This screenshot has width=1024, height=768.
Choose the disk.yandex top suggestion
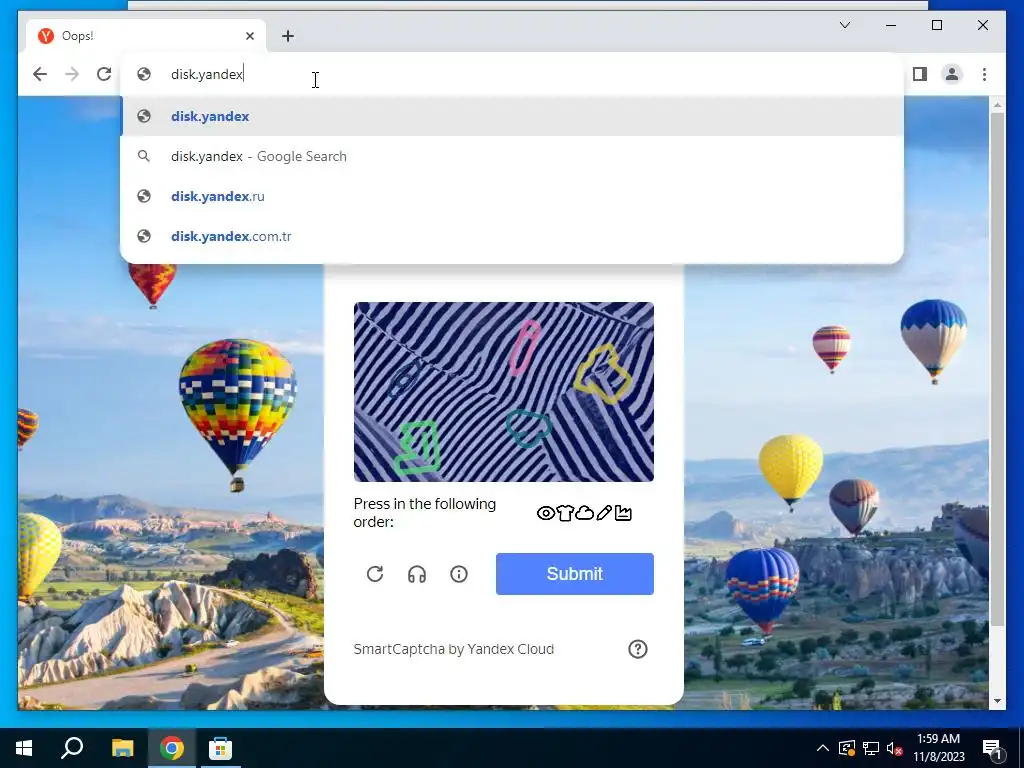point(512,116)
